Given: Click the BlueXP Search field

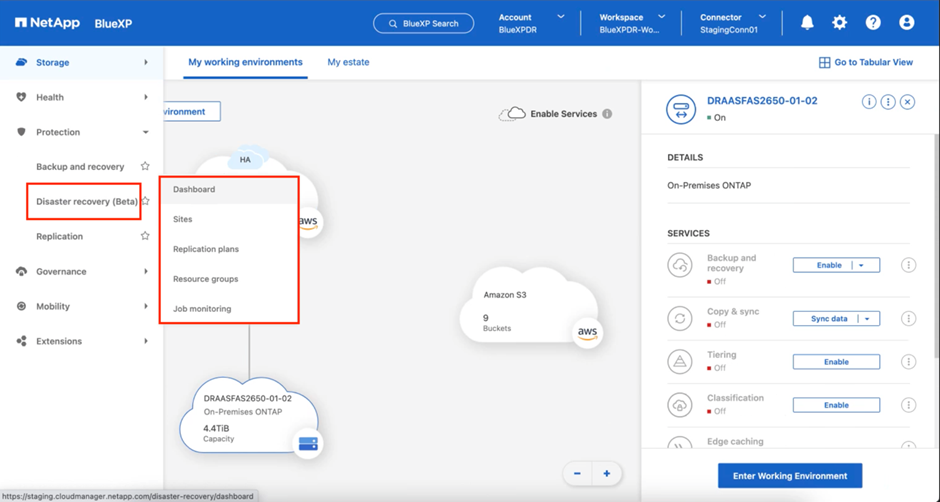Looking at the screenshot, I should (x=424, y=23).
